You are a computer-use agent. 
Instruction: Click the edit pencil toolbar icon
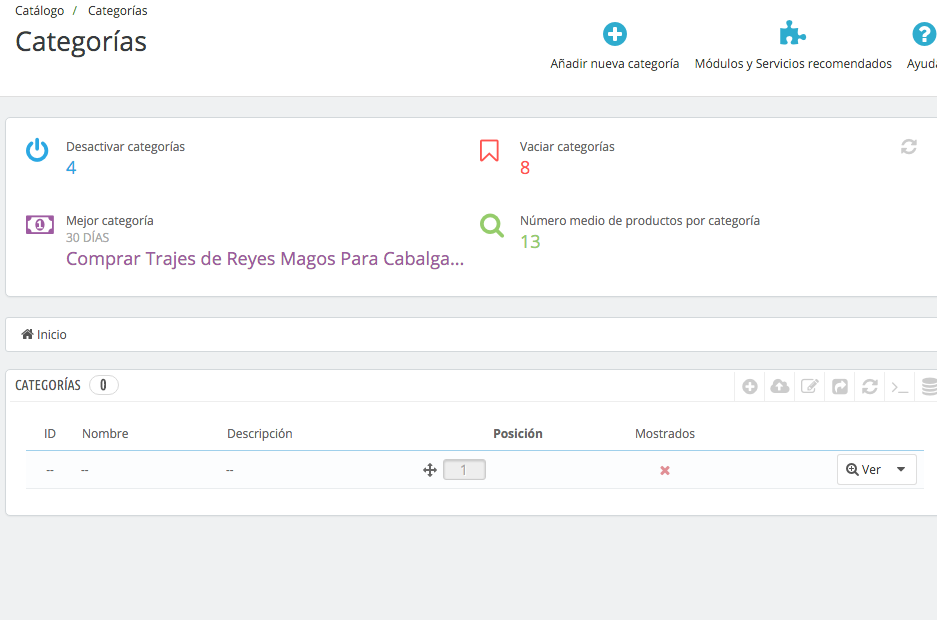(x=809, y=386)
